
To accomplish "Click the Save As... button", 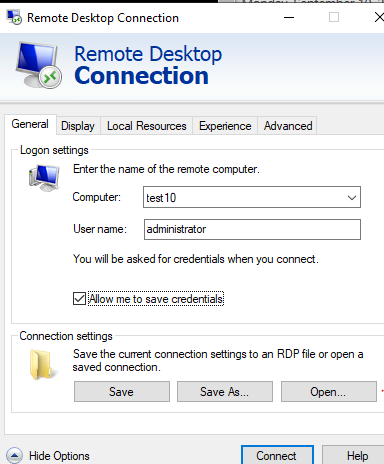I will pos(225,392).
